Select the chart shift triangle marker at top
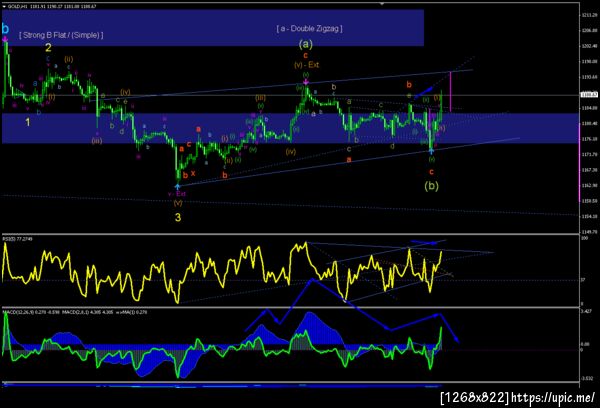Viewport: 600px width, 408px height. [x=382, y=3]
